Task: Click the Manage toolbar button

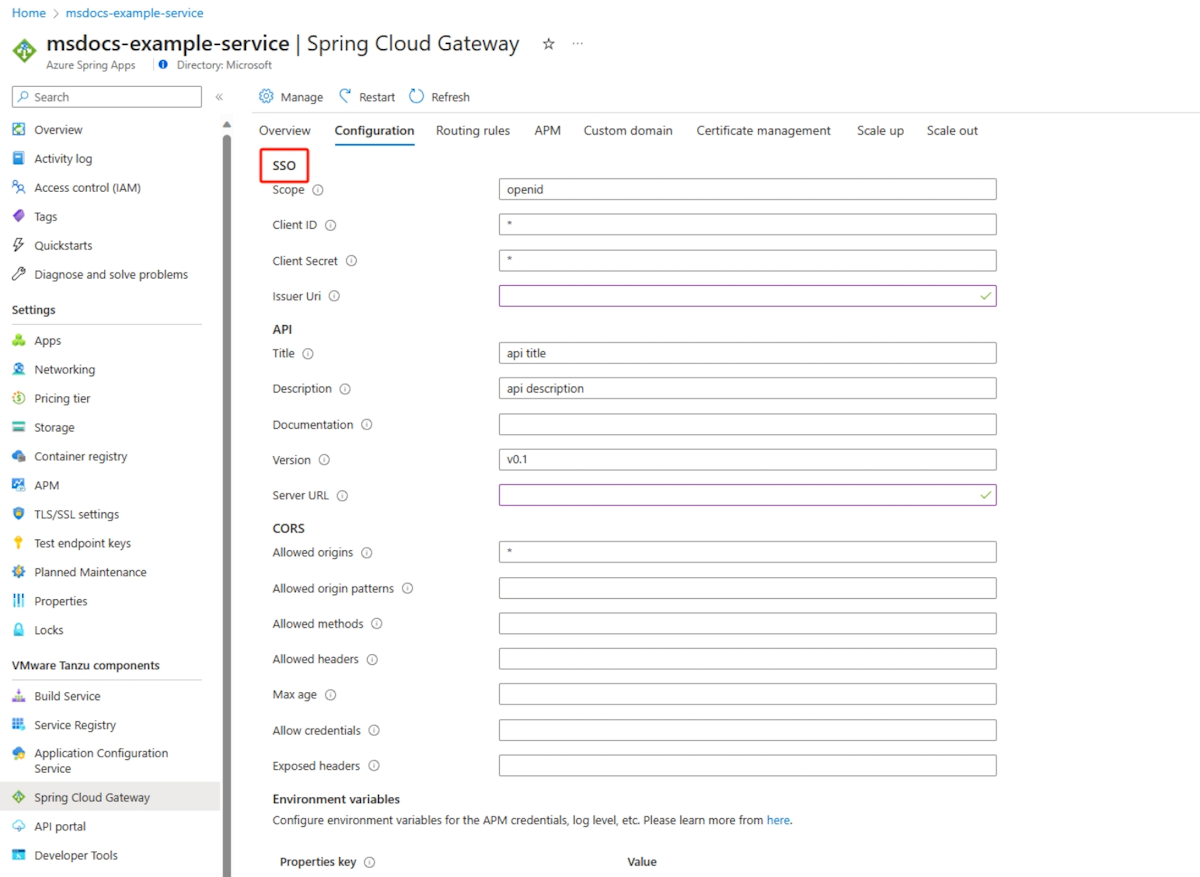Action: [x=291, y=97]
